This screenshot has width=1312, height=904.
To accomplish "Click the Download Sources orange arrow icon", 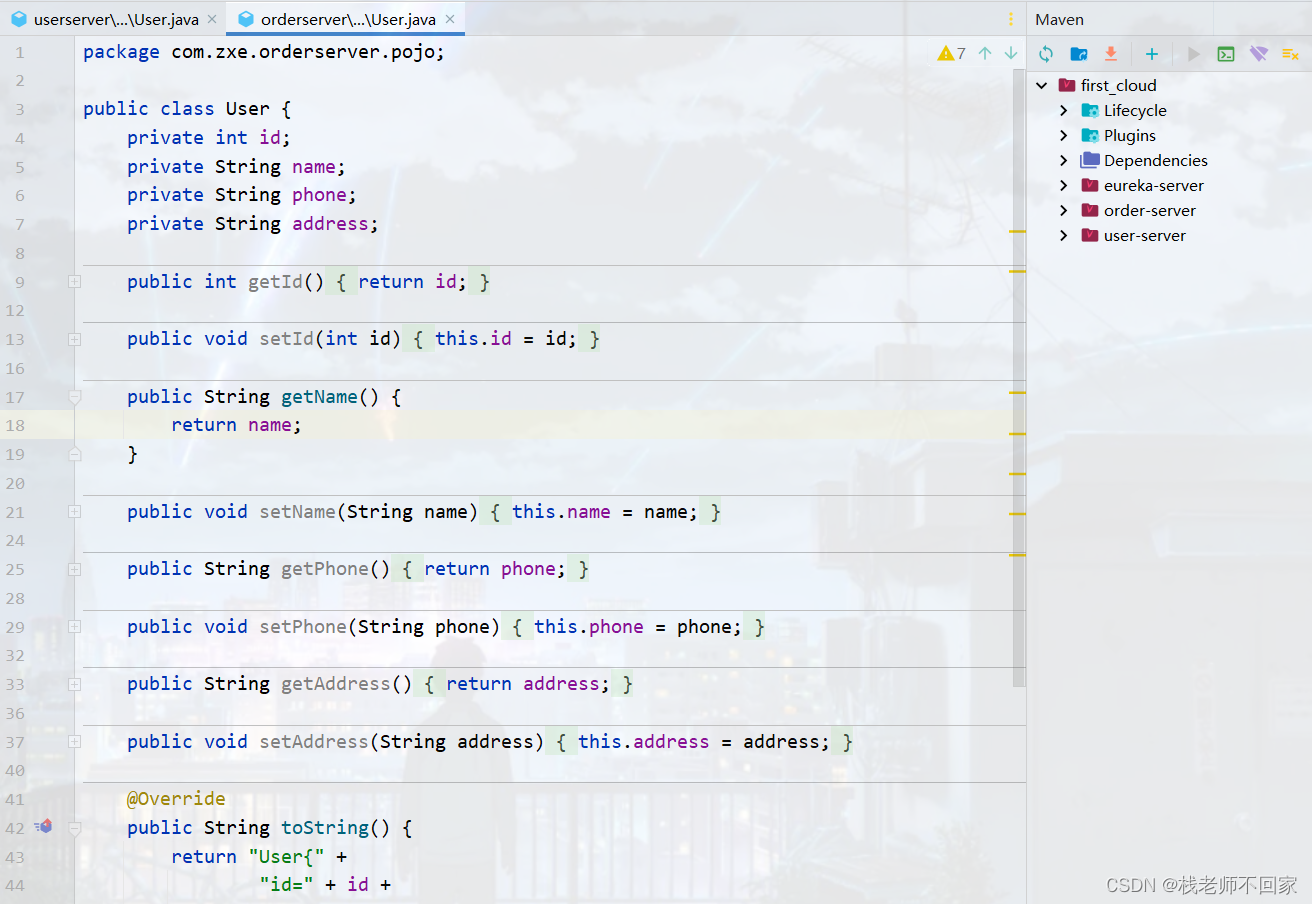I will point(1111,54).
